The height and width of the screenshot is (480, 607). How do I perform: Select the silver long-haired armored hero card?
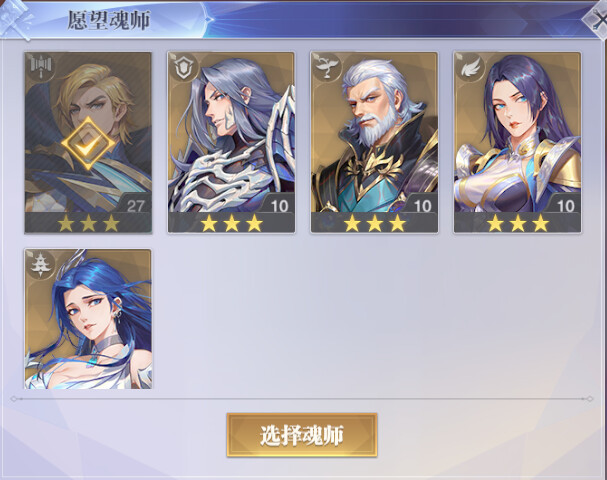point(231,142)
